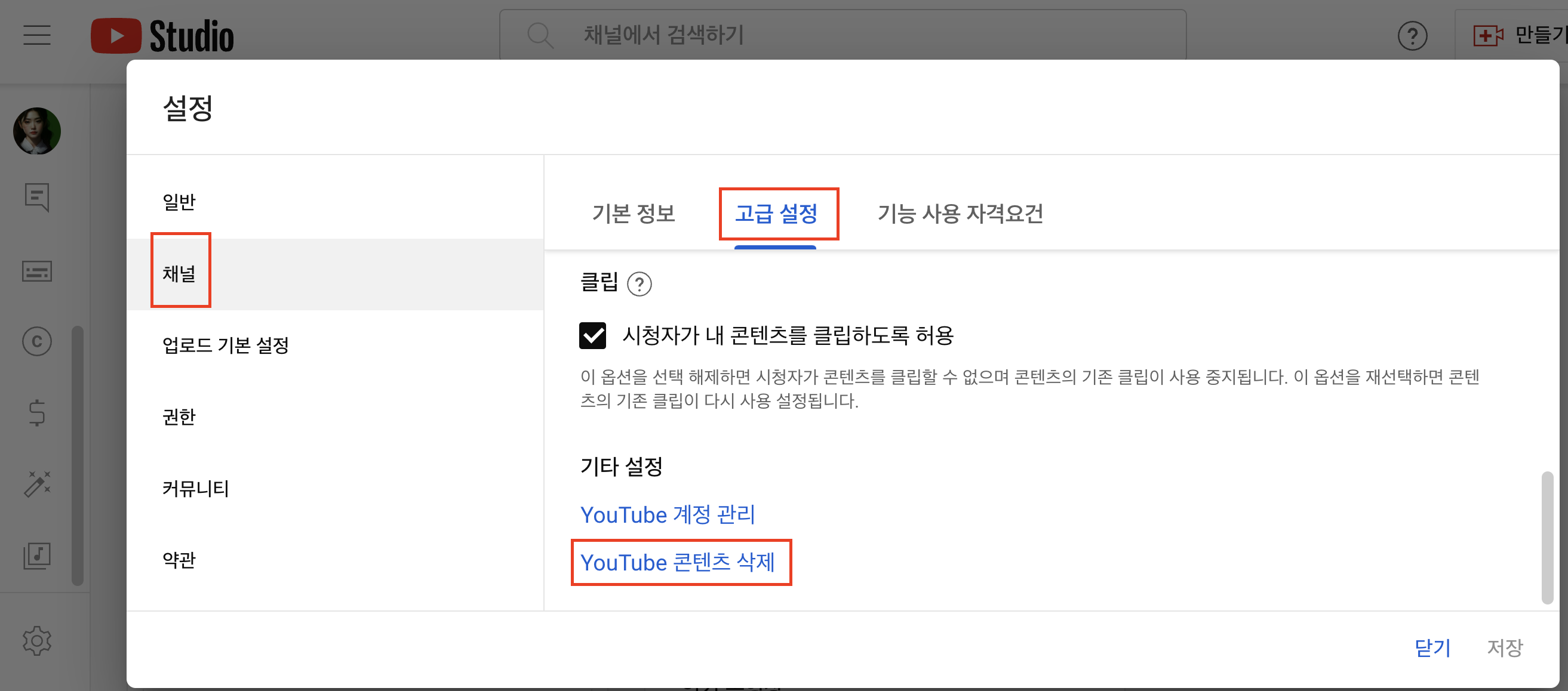Open the settings gear sidebar icon

tap(37, 640)
